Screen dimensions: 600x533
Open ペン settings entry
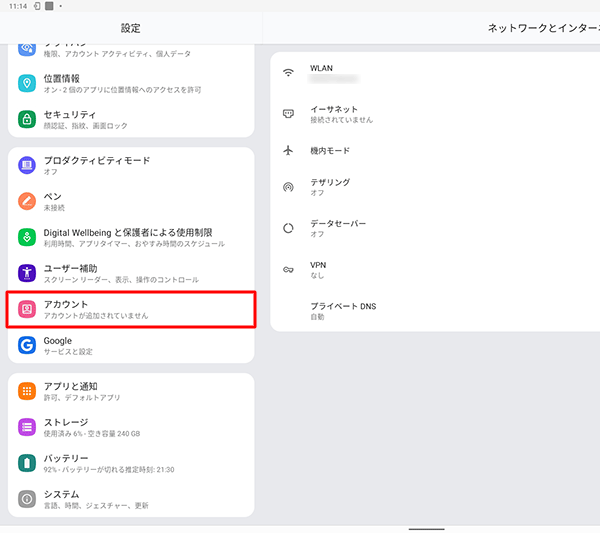131,201
